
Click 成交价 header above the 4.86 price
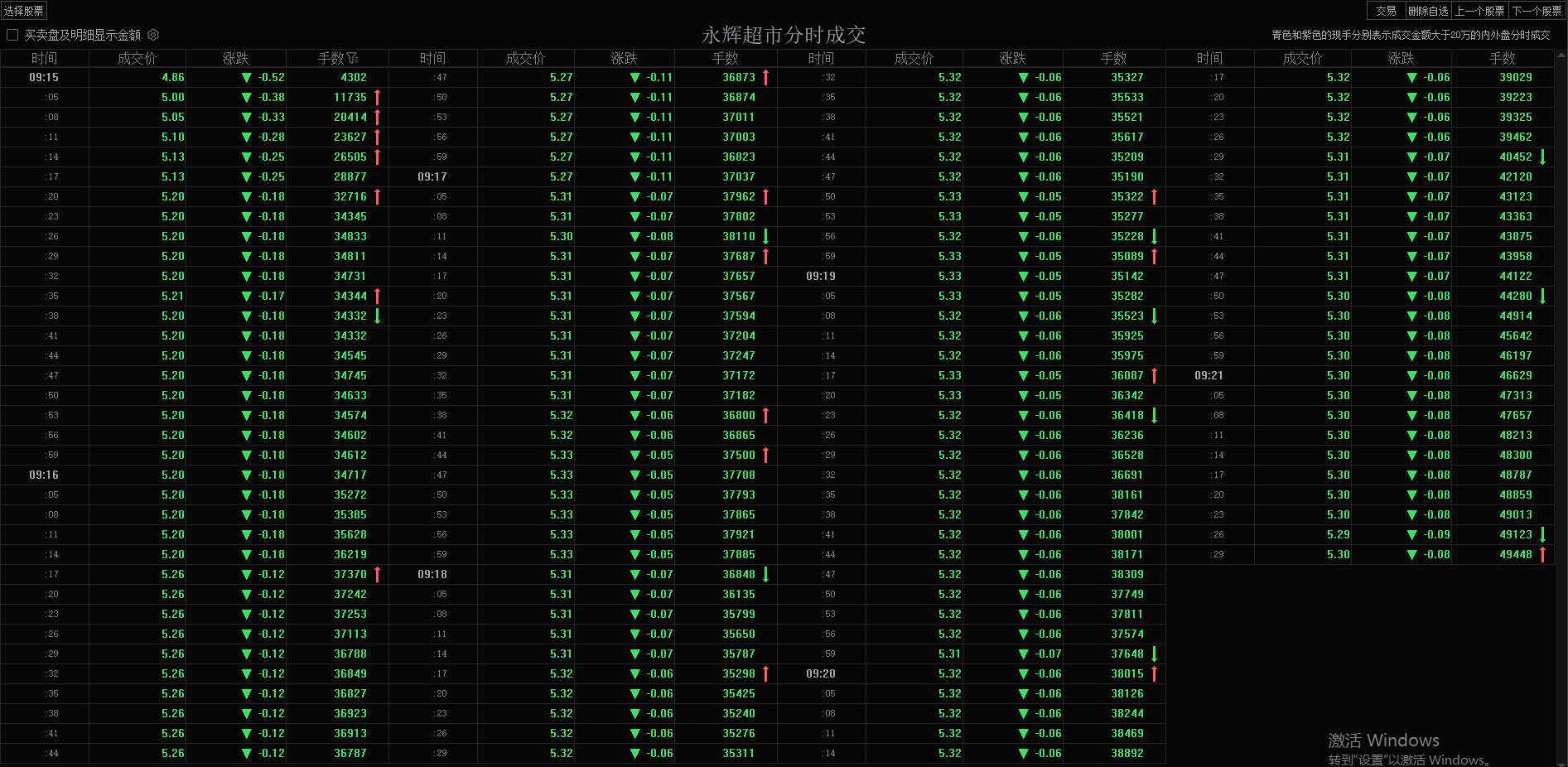click(137, 58)
